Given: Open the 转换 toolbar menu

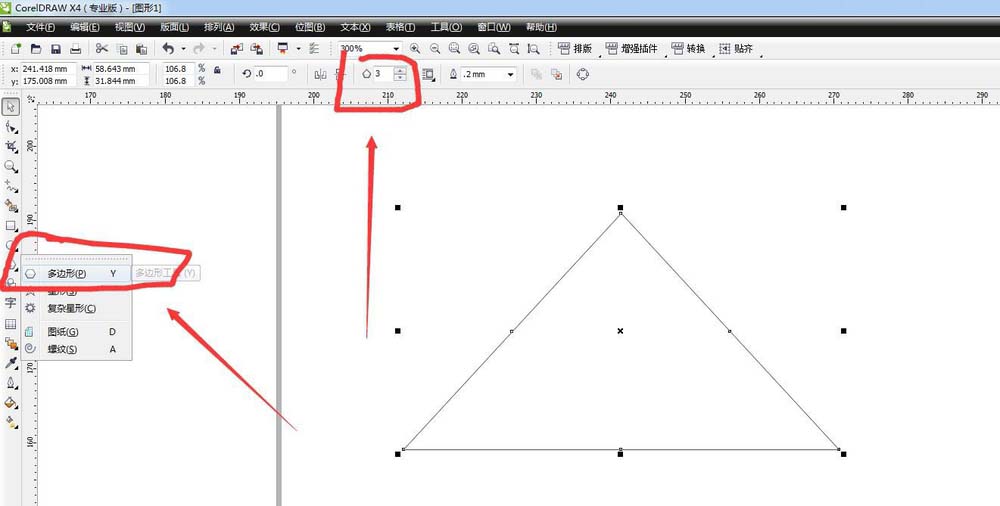Looking at the screenshot, I should [x=689, y=48].
